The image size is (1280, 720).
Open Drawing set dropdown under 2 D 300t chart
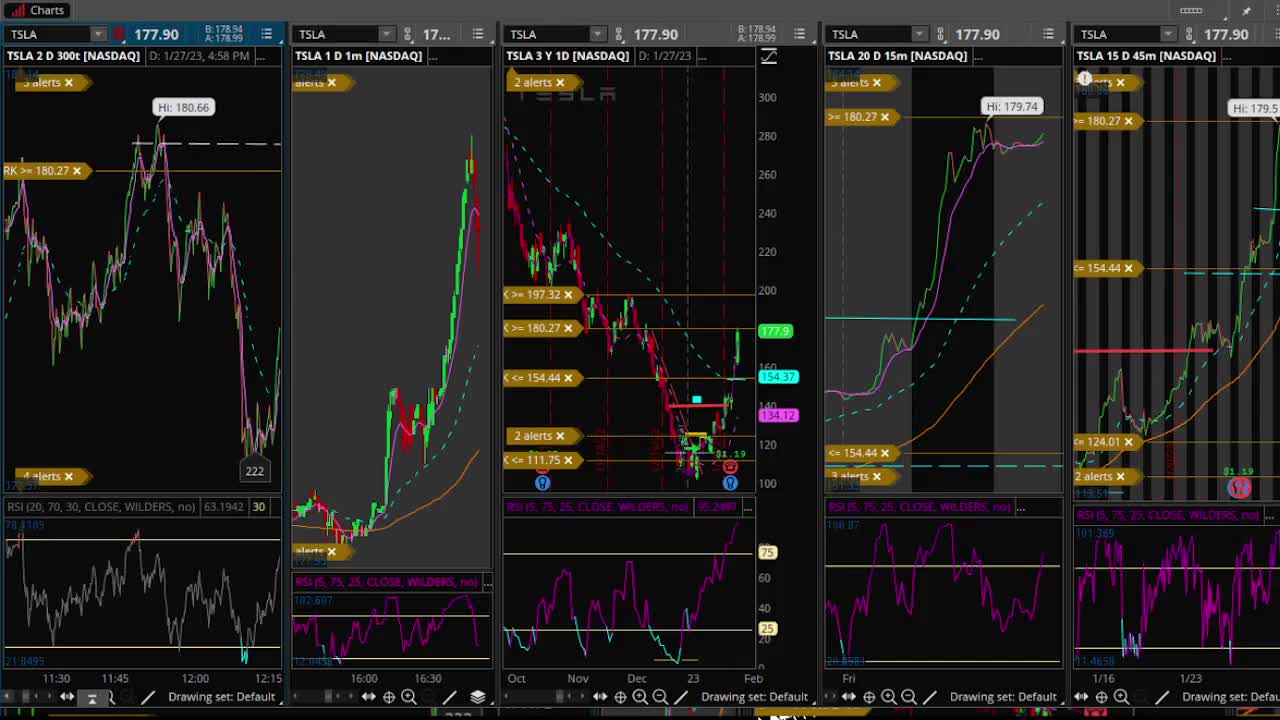[x=221, y=697]
